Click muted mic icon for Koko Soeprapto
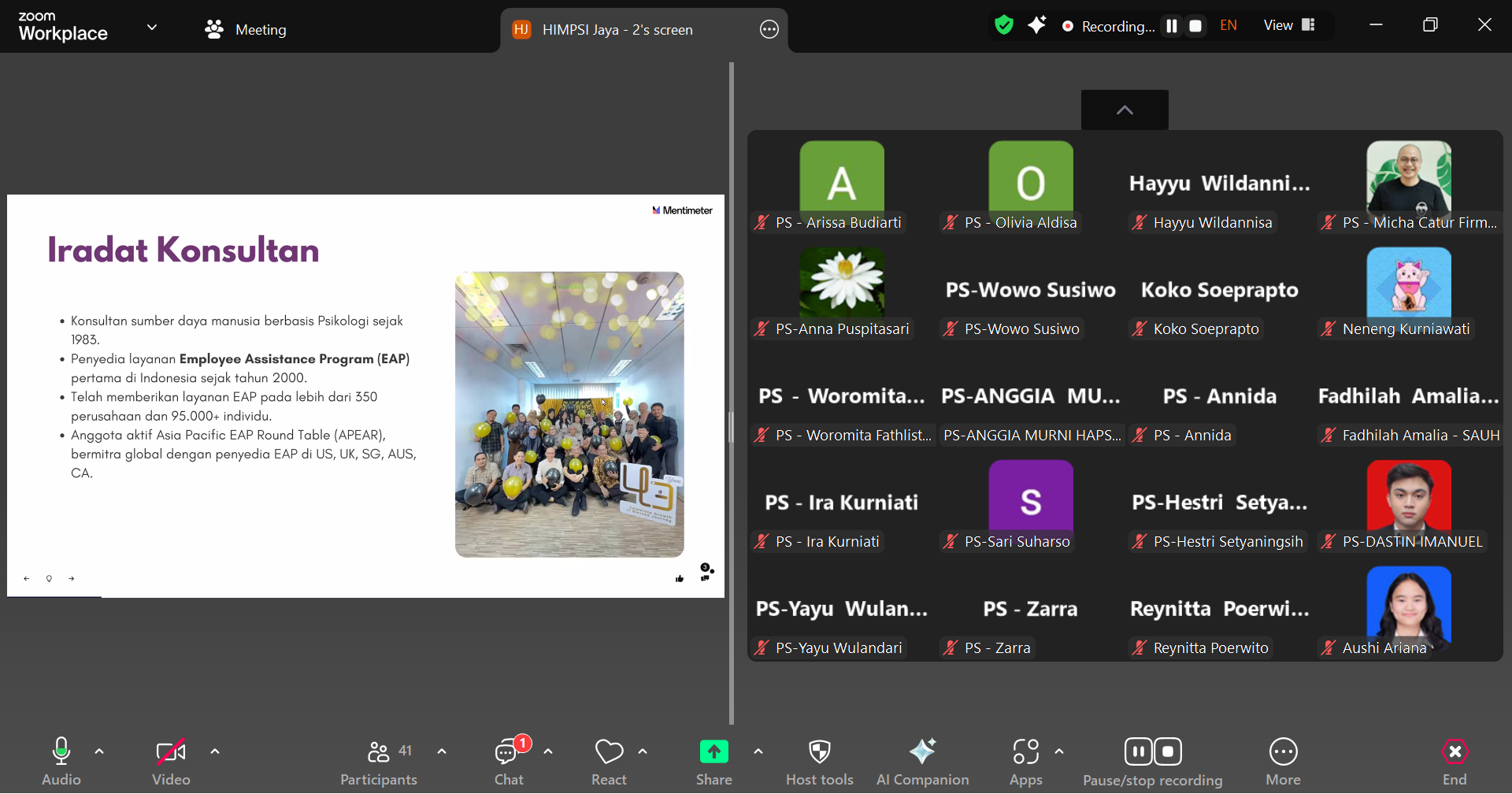Screen dimensions: 1512x794 click(1140, 329)
